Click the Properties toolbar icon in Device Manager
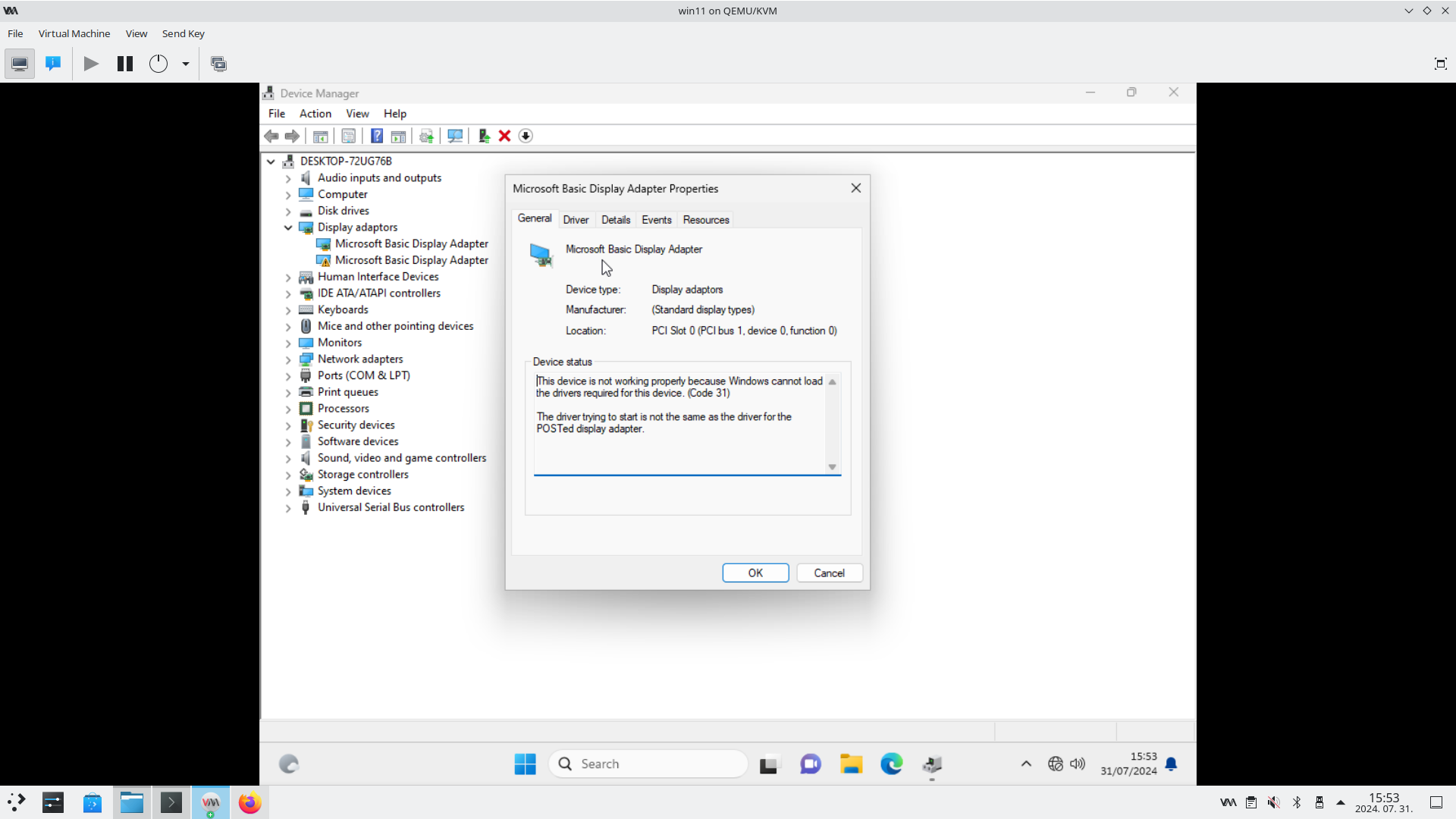The image size is (1456, 819). click(x=348, y=136)
